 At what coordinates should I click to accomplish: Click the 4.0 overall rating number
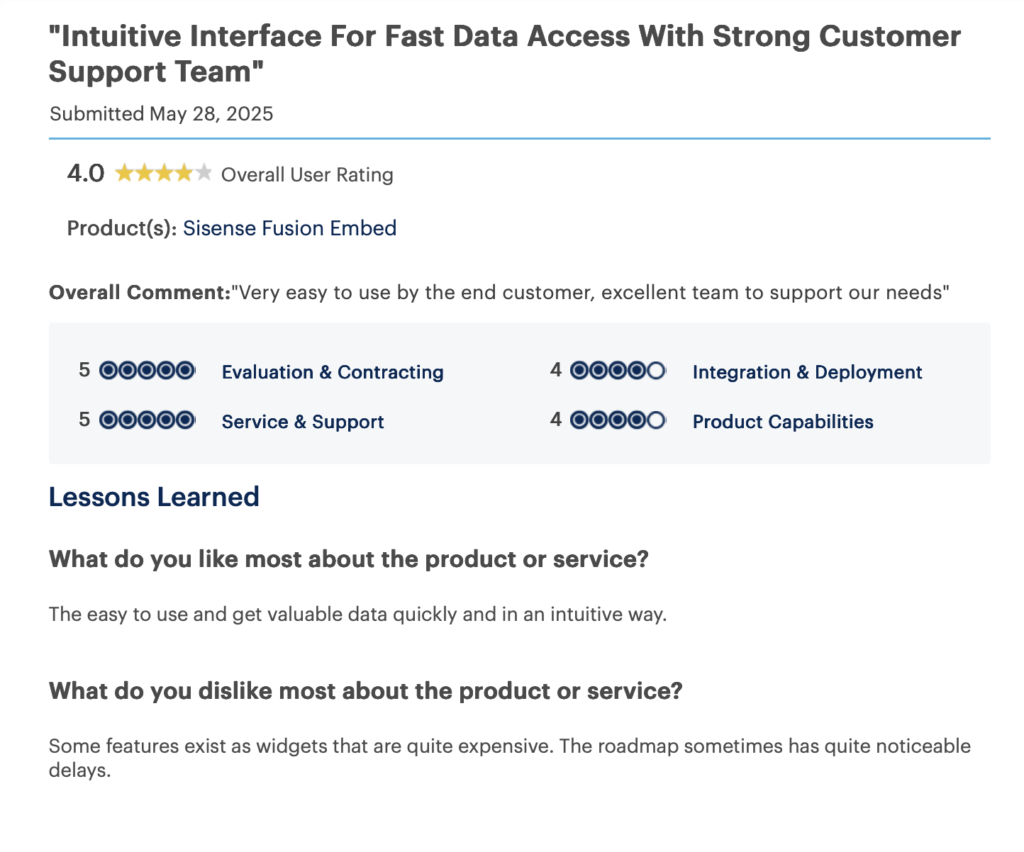pyautogui.click(x=85, y=174)
